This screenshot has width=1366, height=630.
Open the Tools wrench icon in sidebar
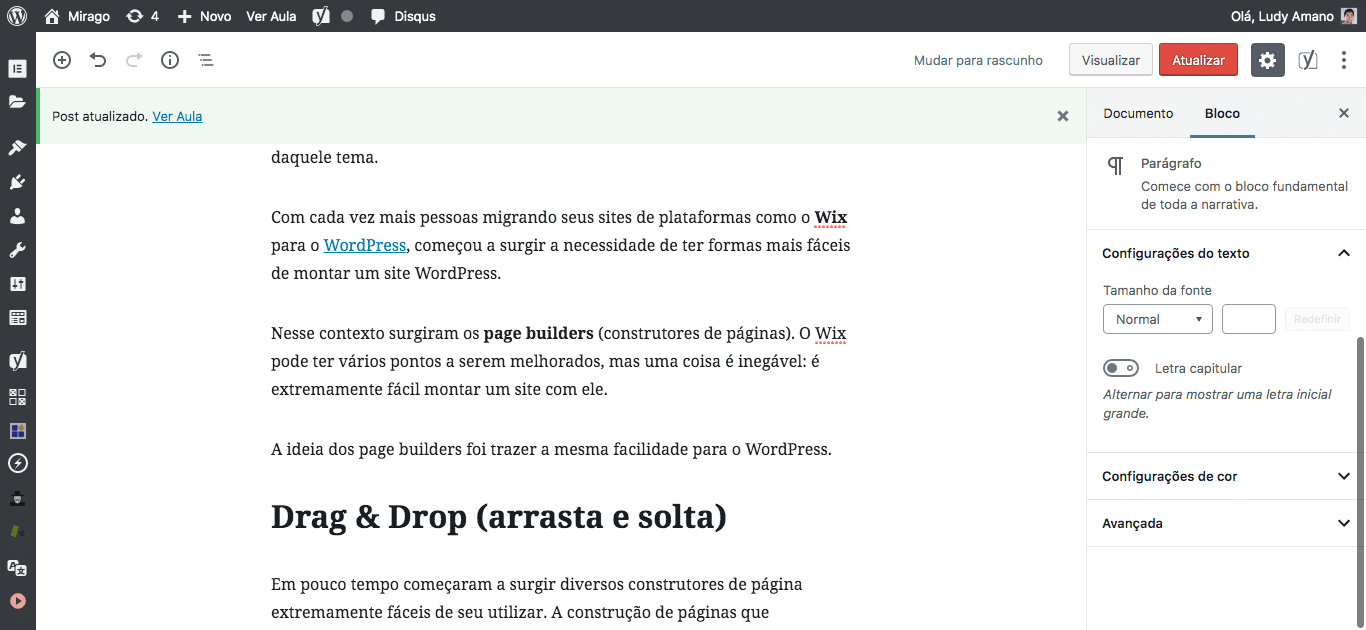17,249
